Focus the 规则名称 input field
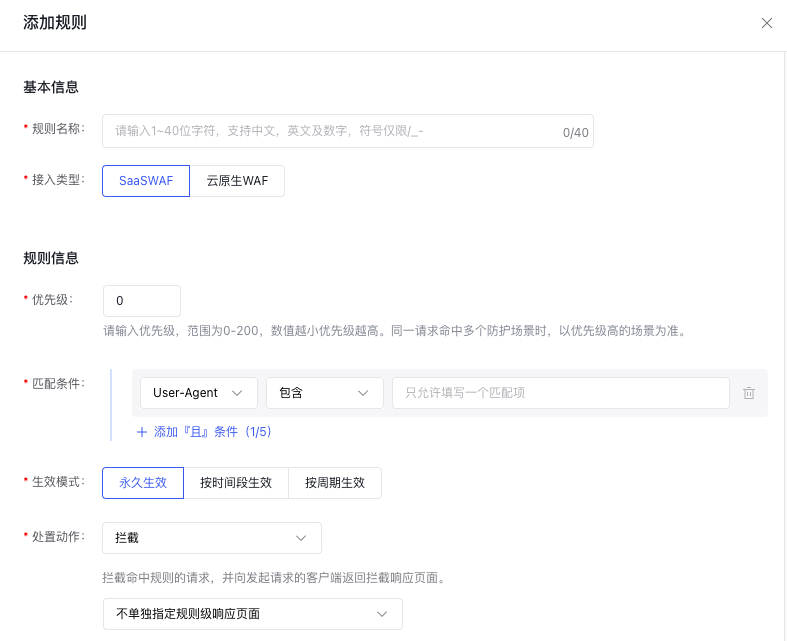This screenshot has height=641, width=787. tap(348, 131)
